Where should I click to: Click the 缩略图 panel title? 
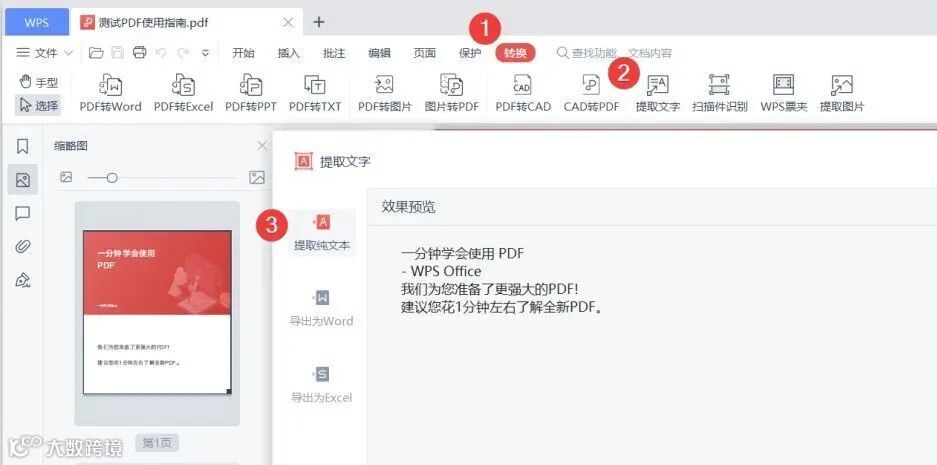71,146
